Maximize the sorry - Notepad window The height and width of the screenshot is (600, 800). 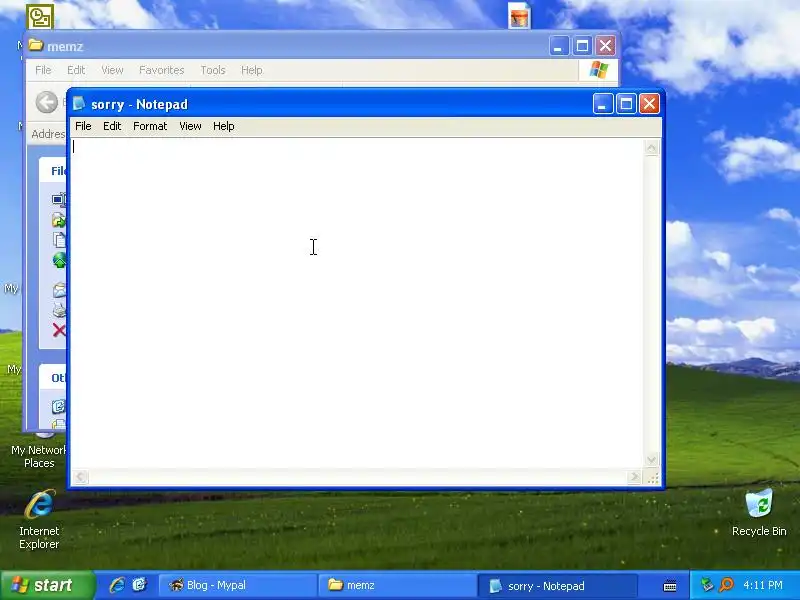[626, 104]
